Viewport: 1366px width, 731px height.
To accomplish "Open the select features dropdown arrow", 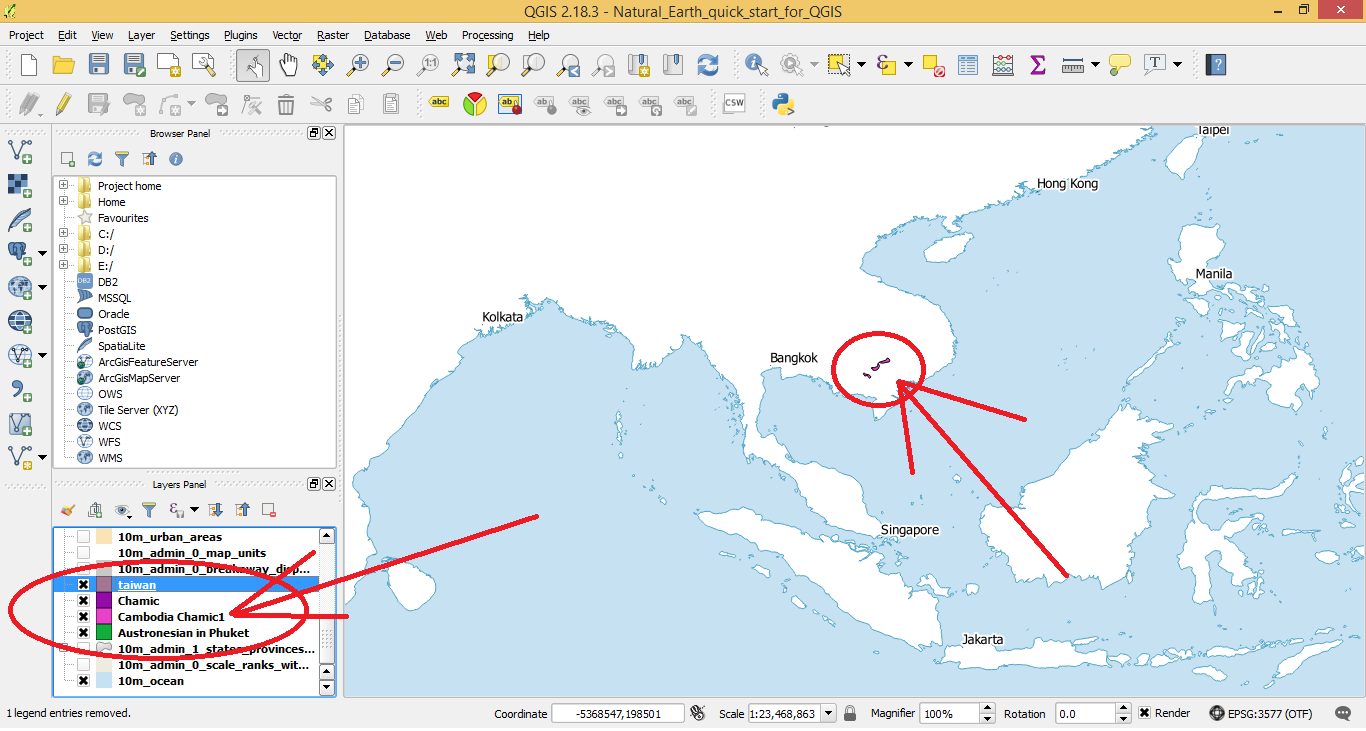I will [x=860, y=65].
